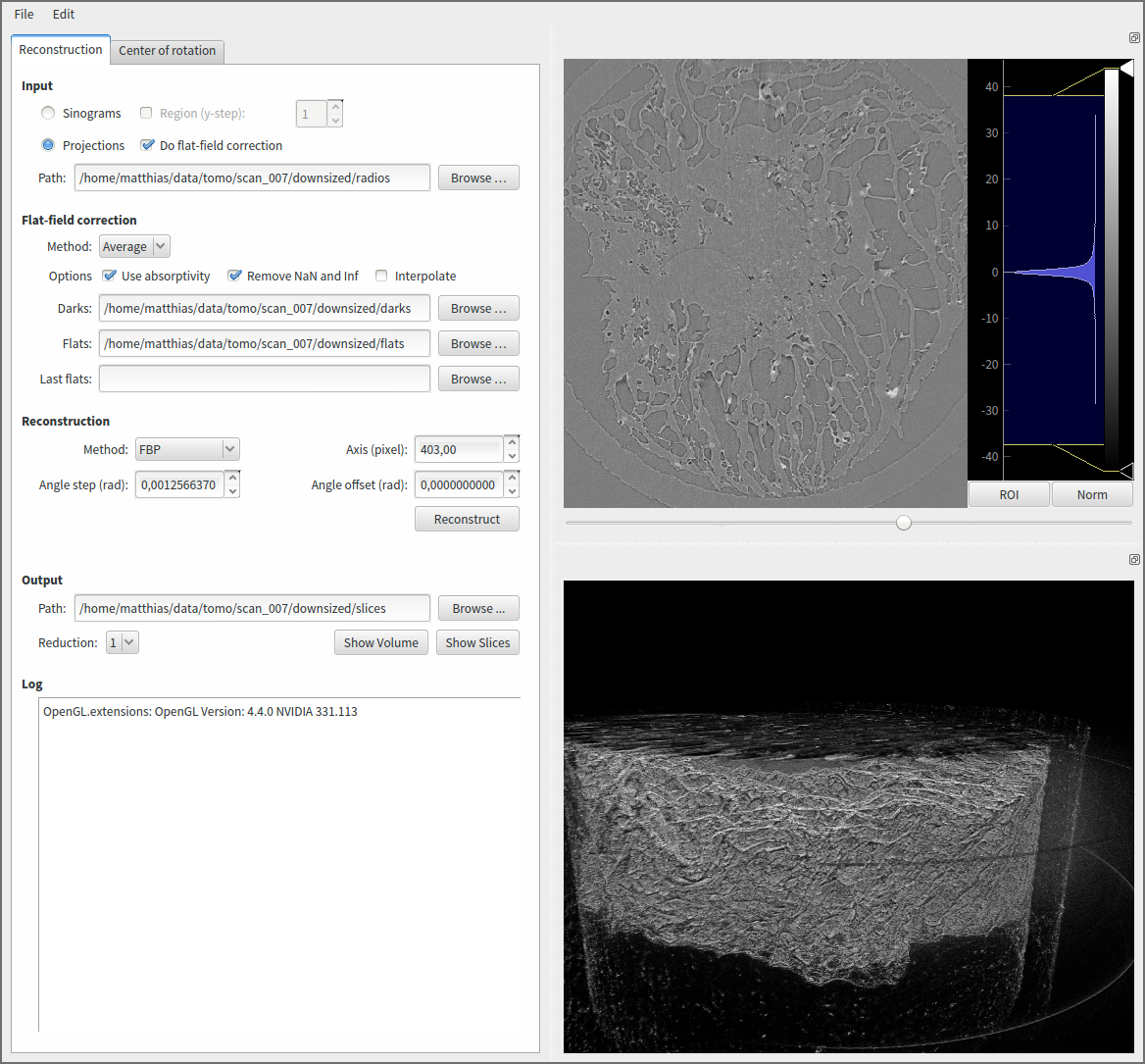Click the Angle offset increment arrow

[x=512, y=478]
